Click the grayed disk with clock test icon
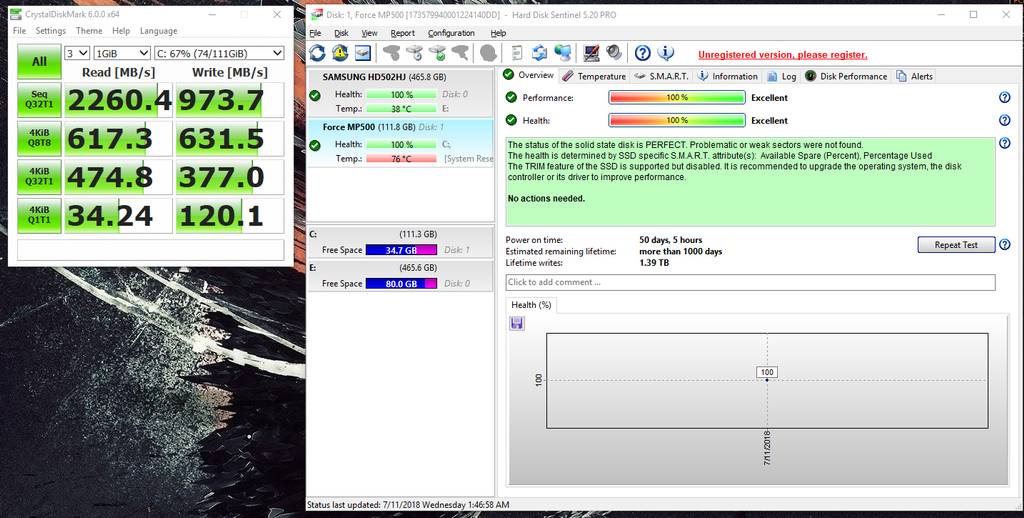 point(414,54)
